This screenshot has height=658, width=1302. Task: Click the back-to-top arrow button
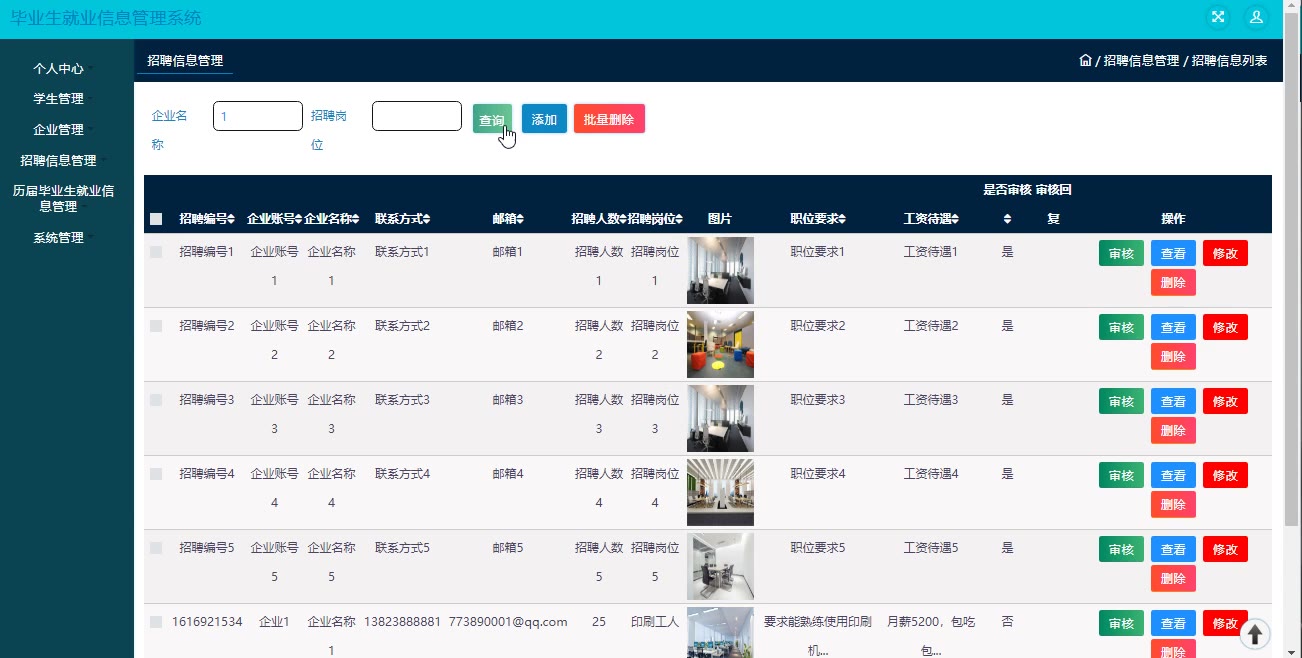tap(1255, 634)
